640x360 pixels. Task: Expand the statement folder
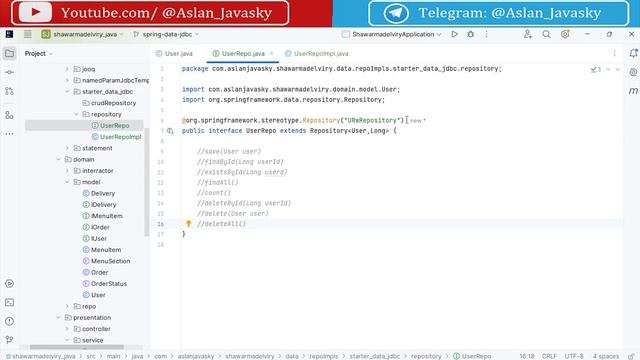tap(67, 148)
